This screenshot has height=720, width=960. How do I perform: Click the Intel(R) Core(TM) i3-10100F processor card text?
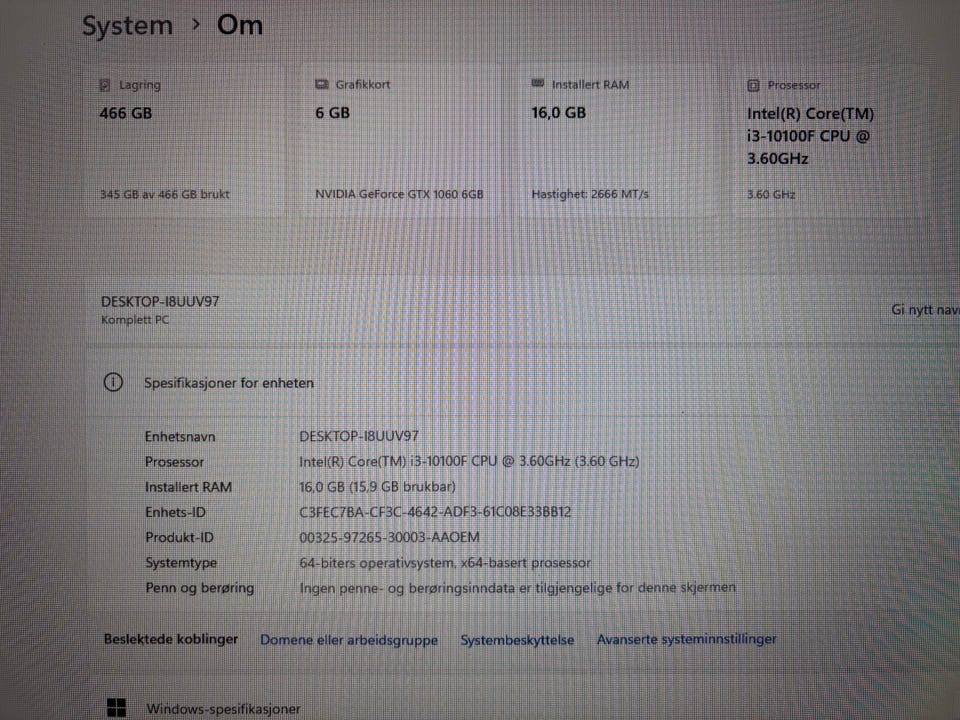[x=810, y=136]
